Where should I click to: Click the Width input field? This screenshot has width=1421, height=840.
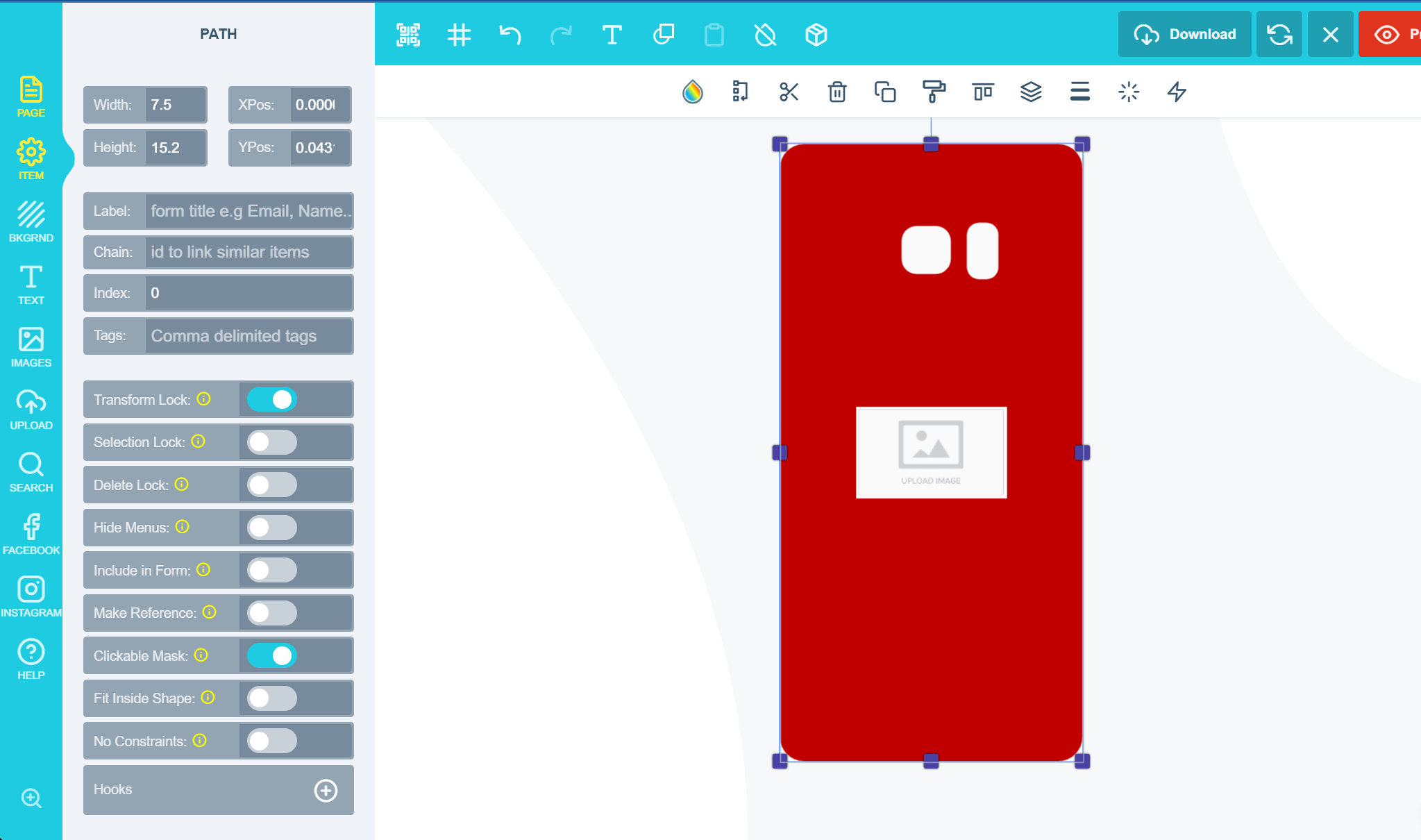pyautogui.click(x=176, y=105)
